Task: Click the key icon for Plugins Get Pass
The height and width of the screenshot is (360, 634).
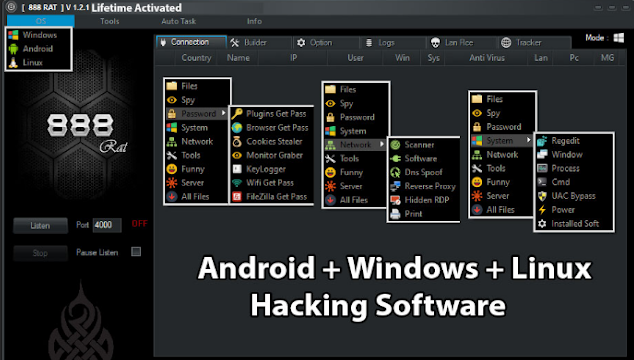Action: point(237,114)
